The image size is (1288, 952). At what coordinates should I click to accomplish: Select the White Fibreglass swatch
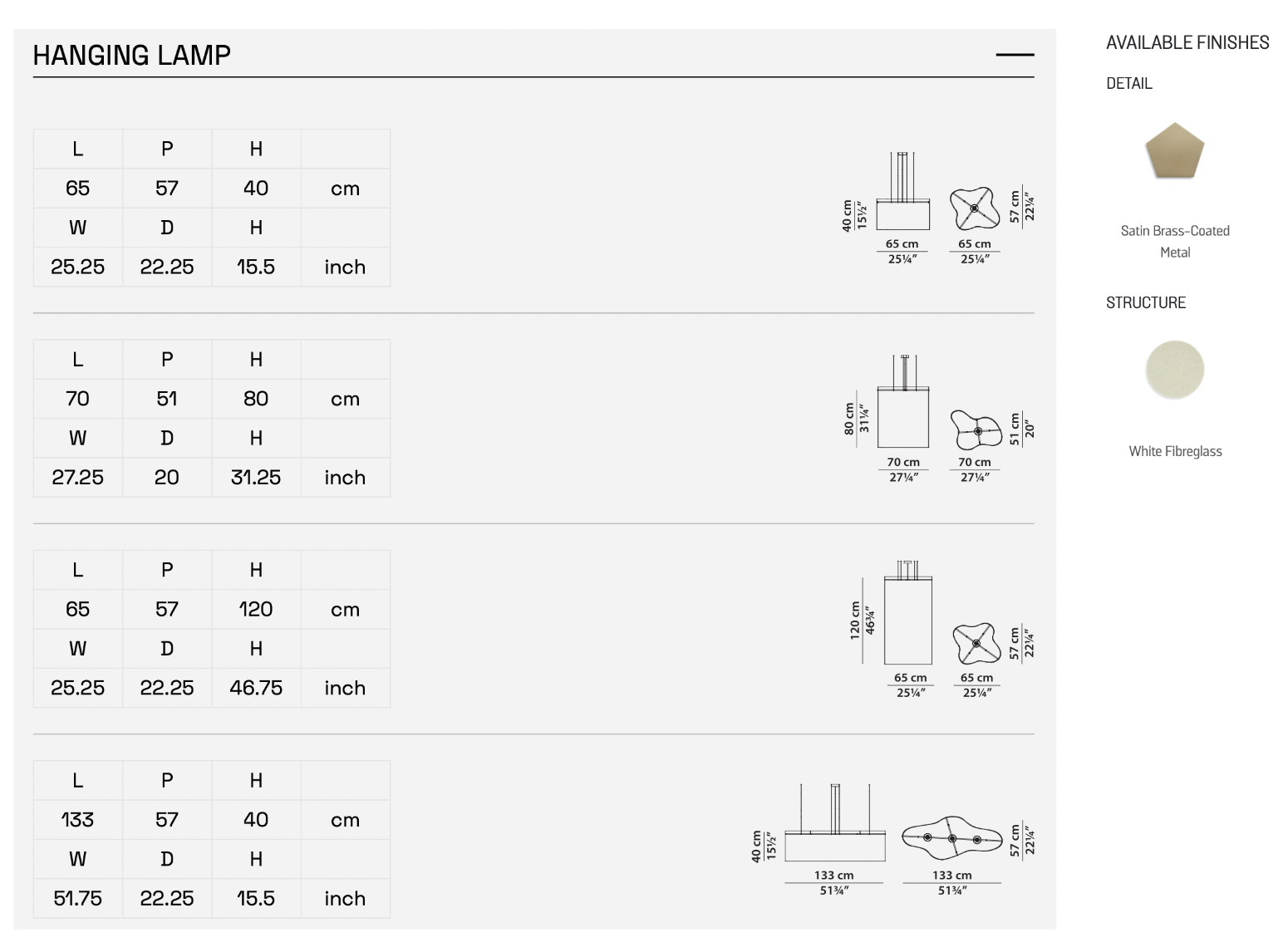pos(1174,370)
